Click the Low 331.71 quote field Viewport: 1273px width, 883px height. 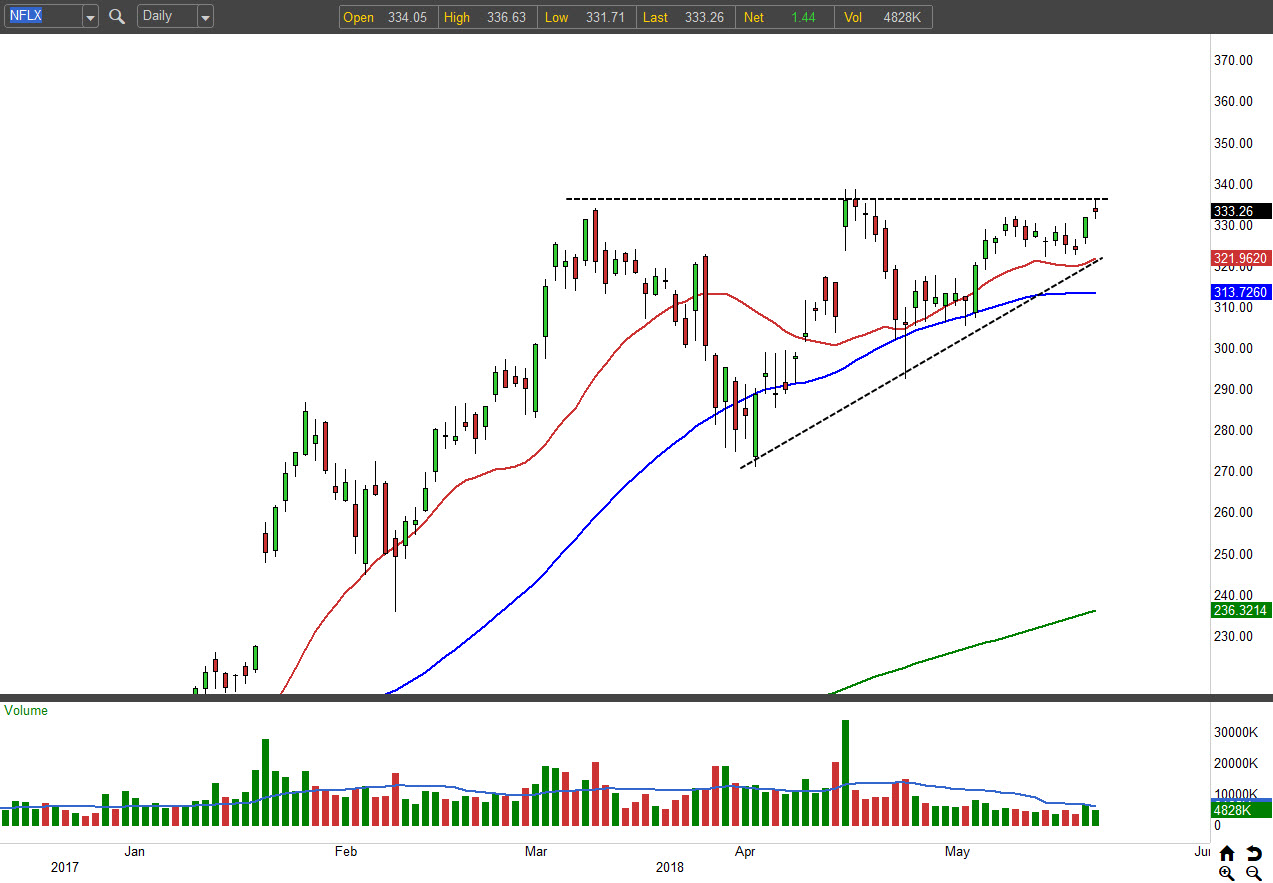pos(585,17)
